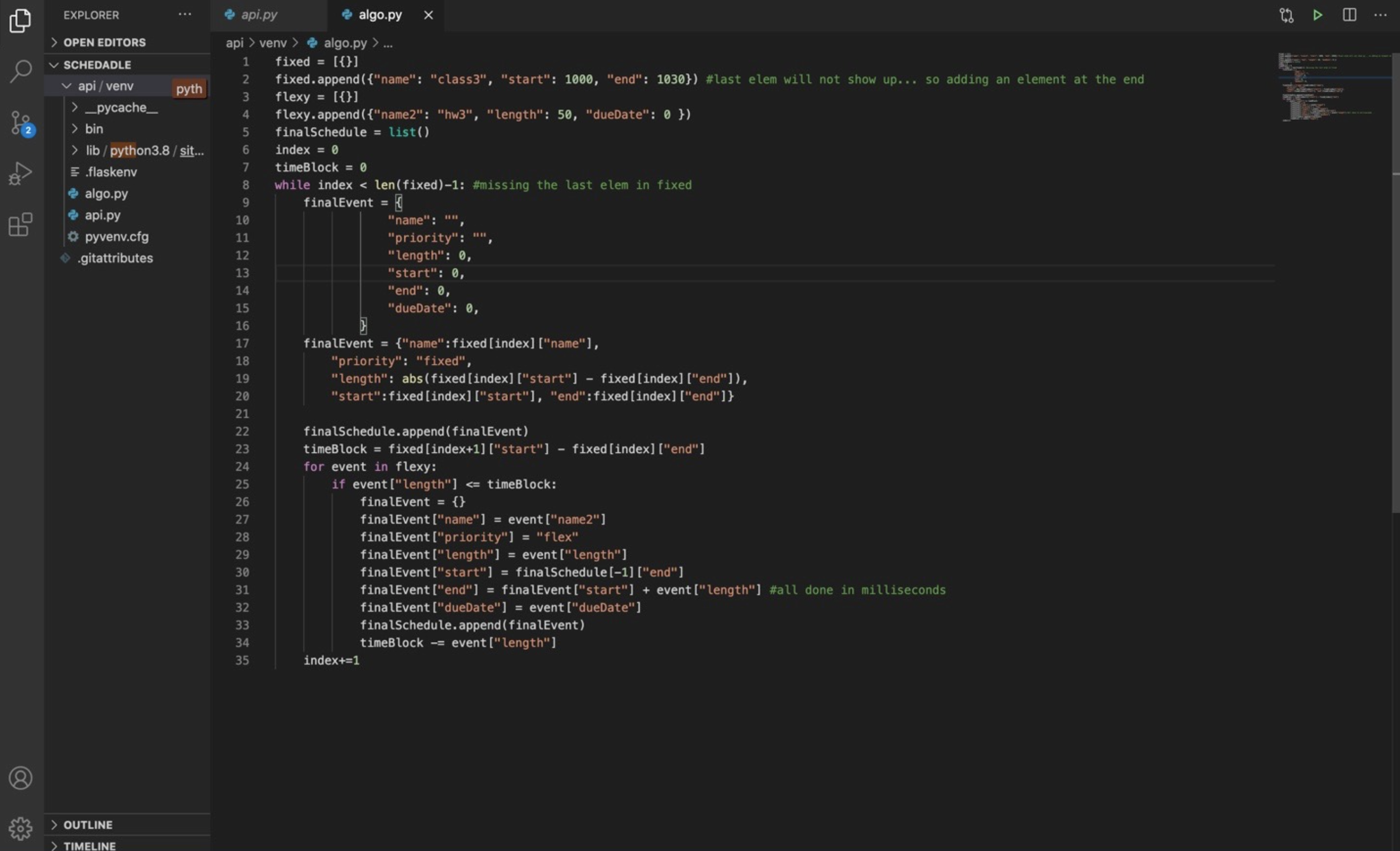Open the Manage gear icon
The image size is (1400, 851).
(x=20, y=828)
